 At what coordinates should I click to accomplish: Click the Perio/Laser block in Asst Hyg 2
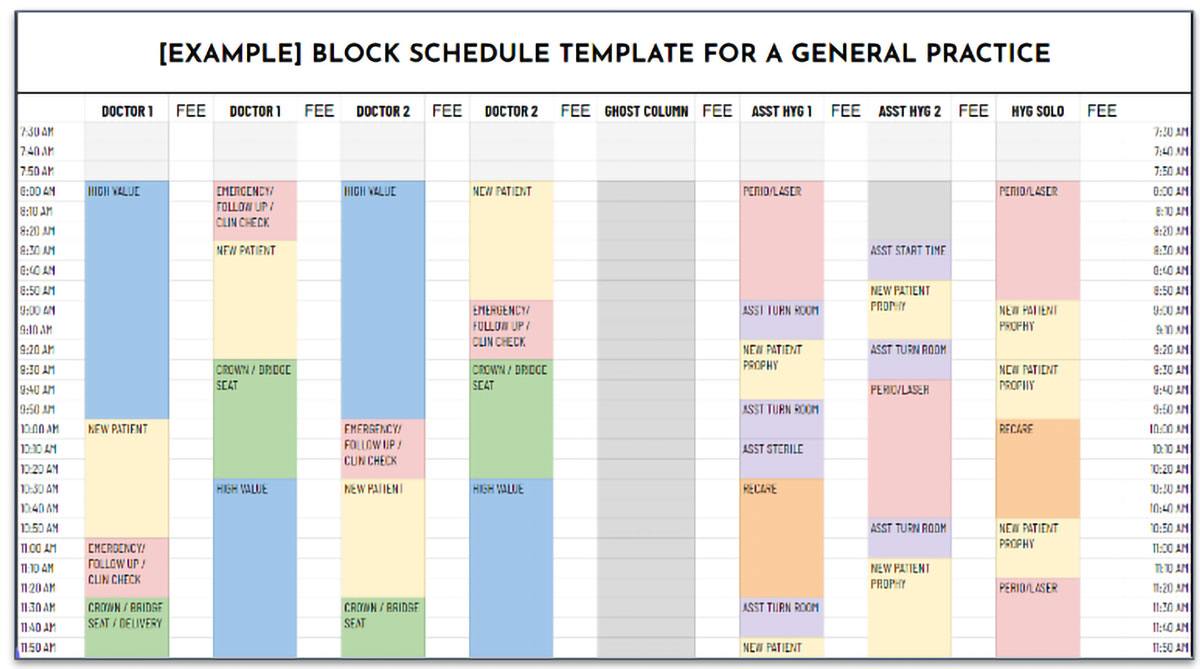coord(909,449)
